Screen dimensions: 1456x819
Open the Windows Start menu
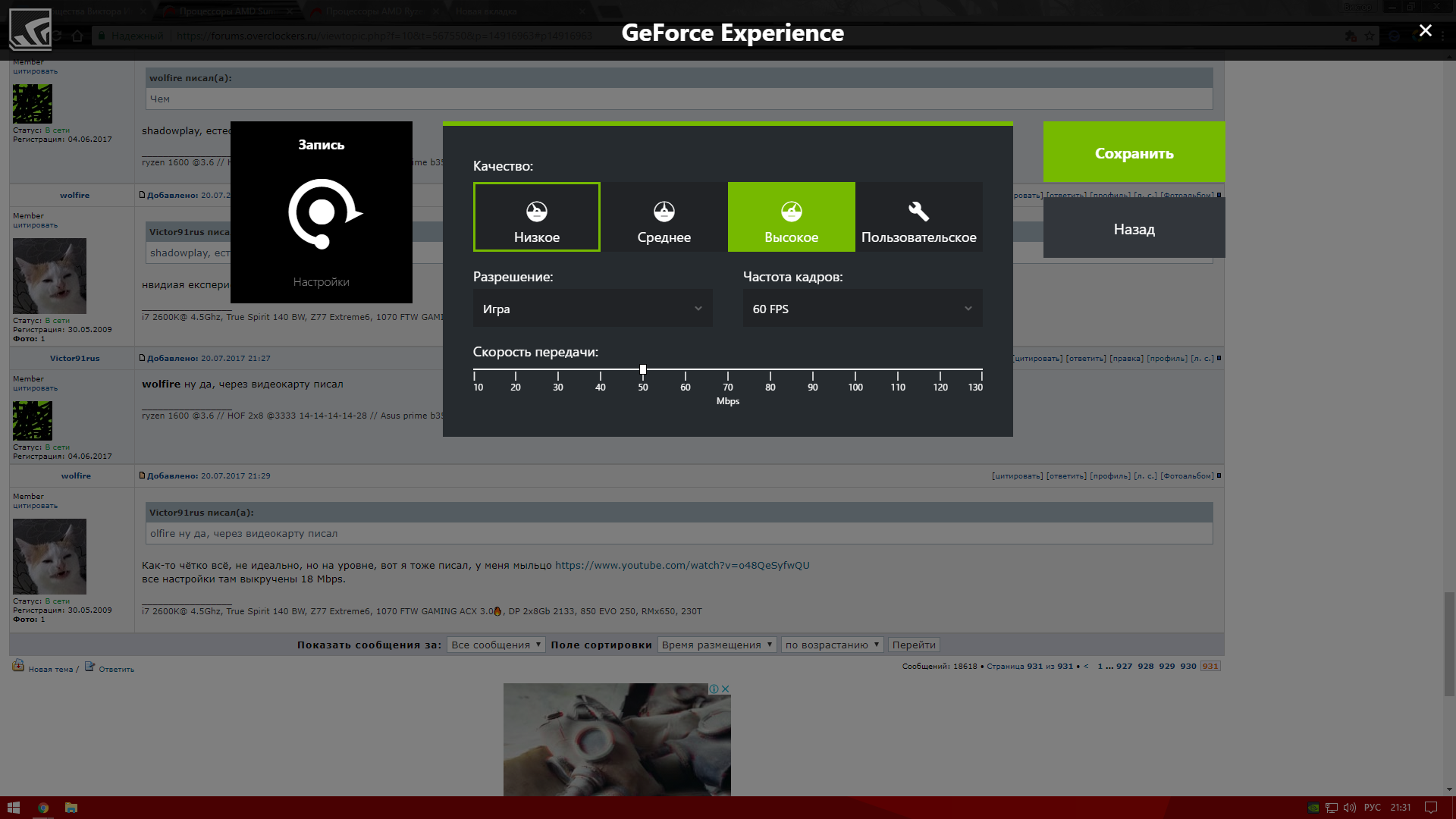point(13,808)
